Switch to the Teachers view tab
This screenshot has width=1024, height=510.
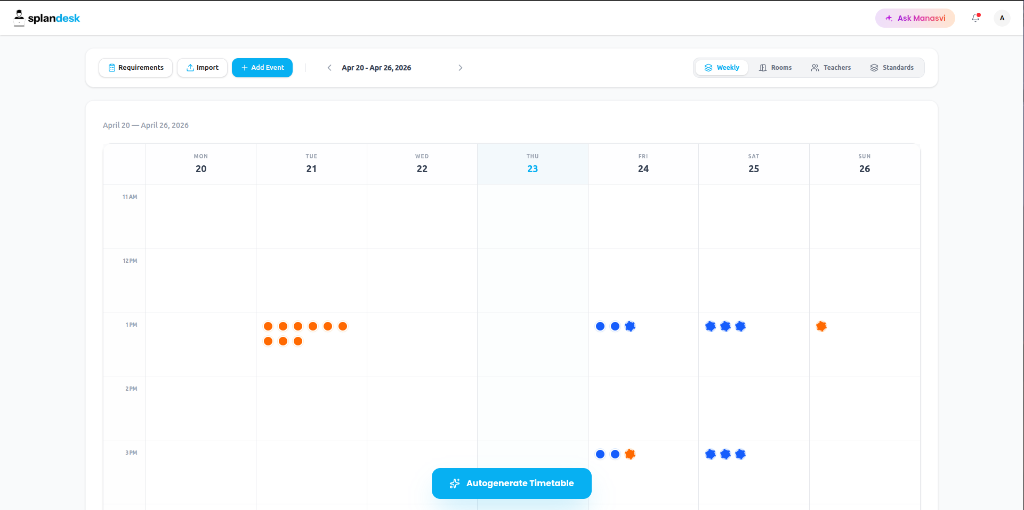click(831, 67)
